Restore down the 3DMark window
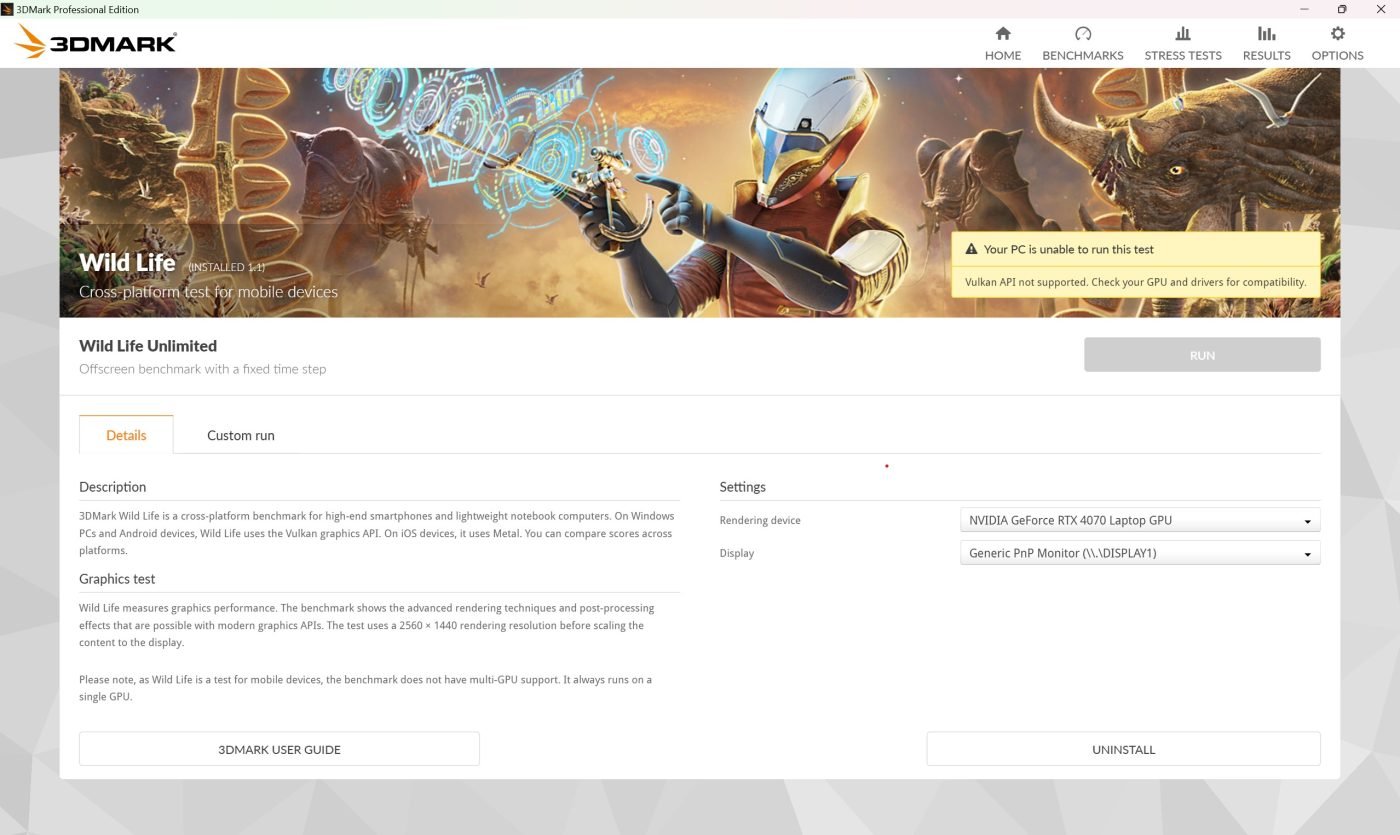1400x835 pixels. click(1342, 9)
